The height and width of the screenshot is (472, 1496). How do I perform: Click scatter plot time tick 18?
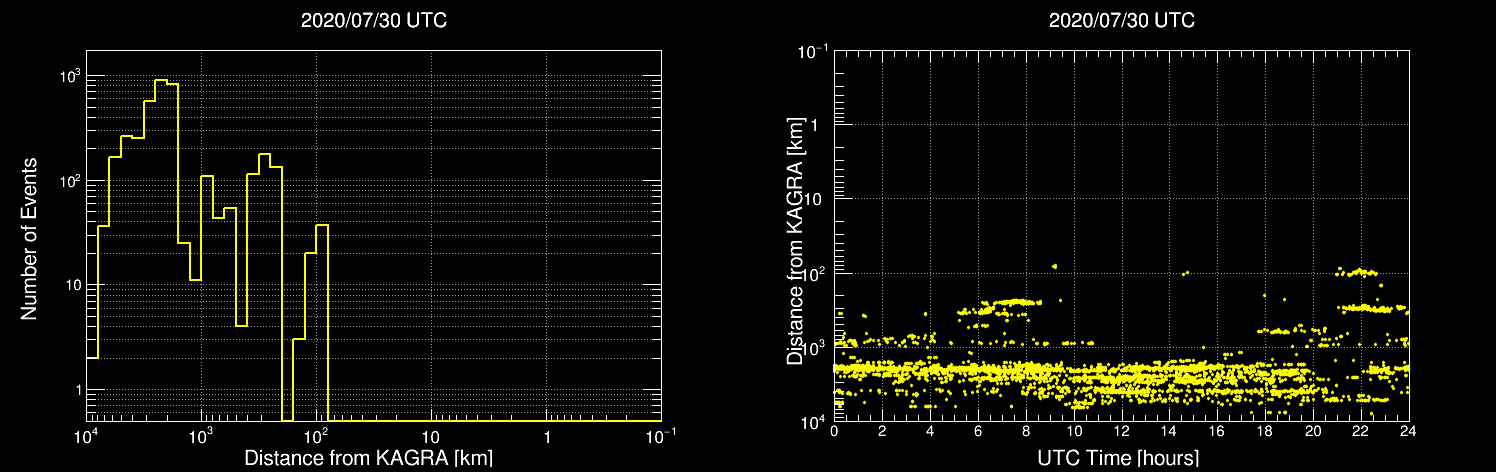click(1266, 431)
